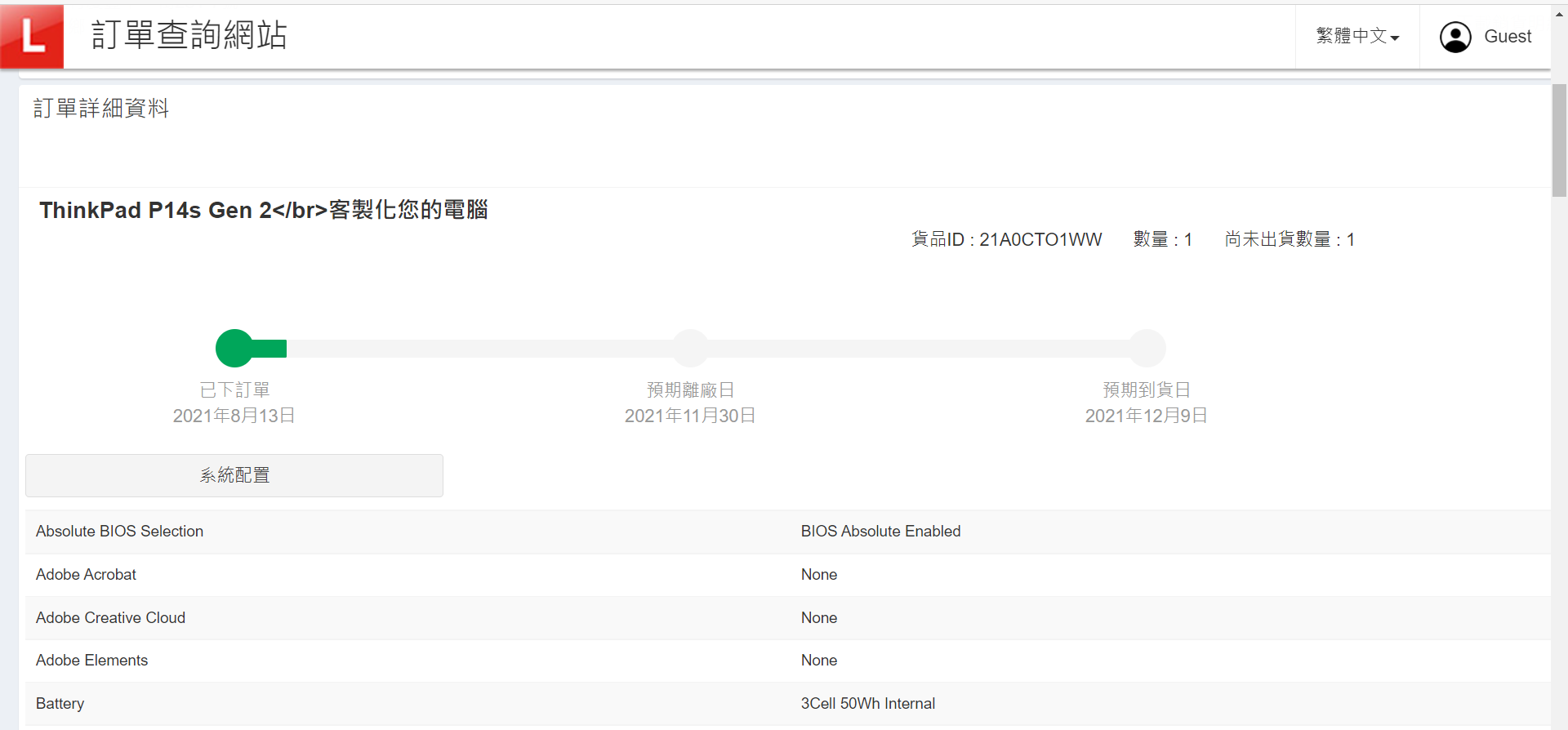Click the Battery row label
The height and width of the screenshot is (730, 1568).
[x=60, y=704]
